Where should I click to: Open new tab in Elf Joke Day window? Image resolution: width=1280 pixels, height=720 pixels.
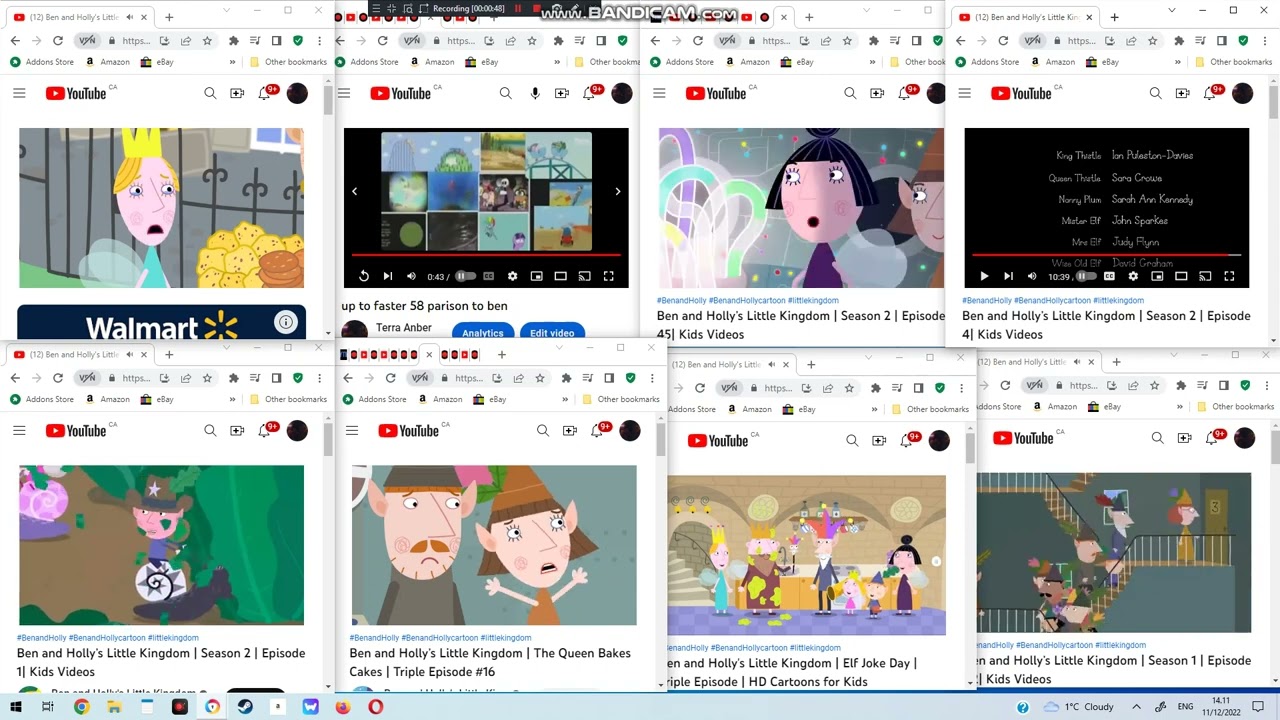pos(811,364)
